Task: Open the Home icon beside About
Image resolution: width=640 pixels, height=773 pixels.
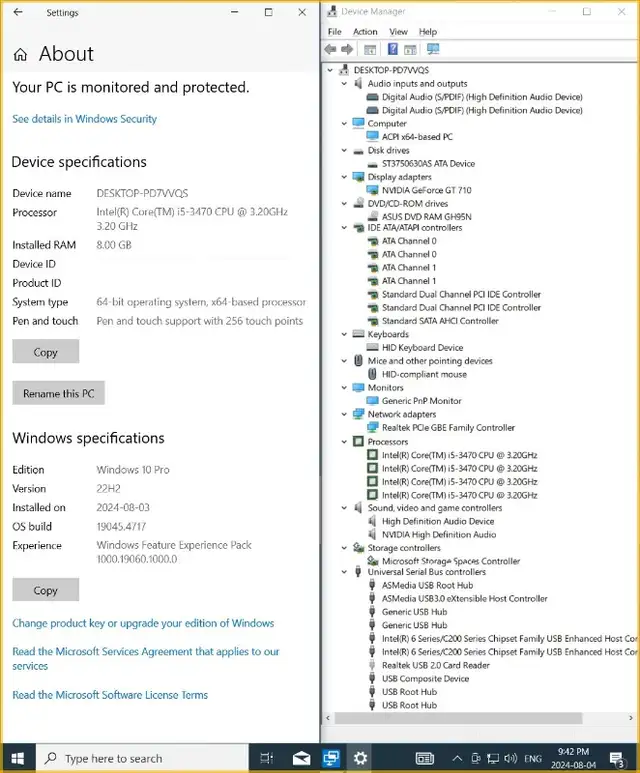Action: pyautogui.click(x=20, y=54)
